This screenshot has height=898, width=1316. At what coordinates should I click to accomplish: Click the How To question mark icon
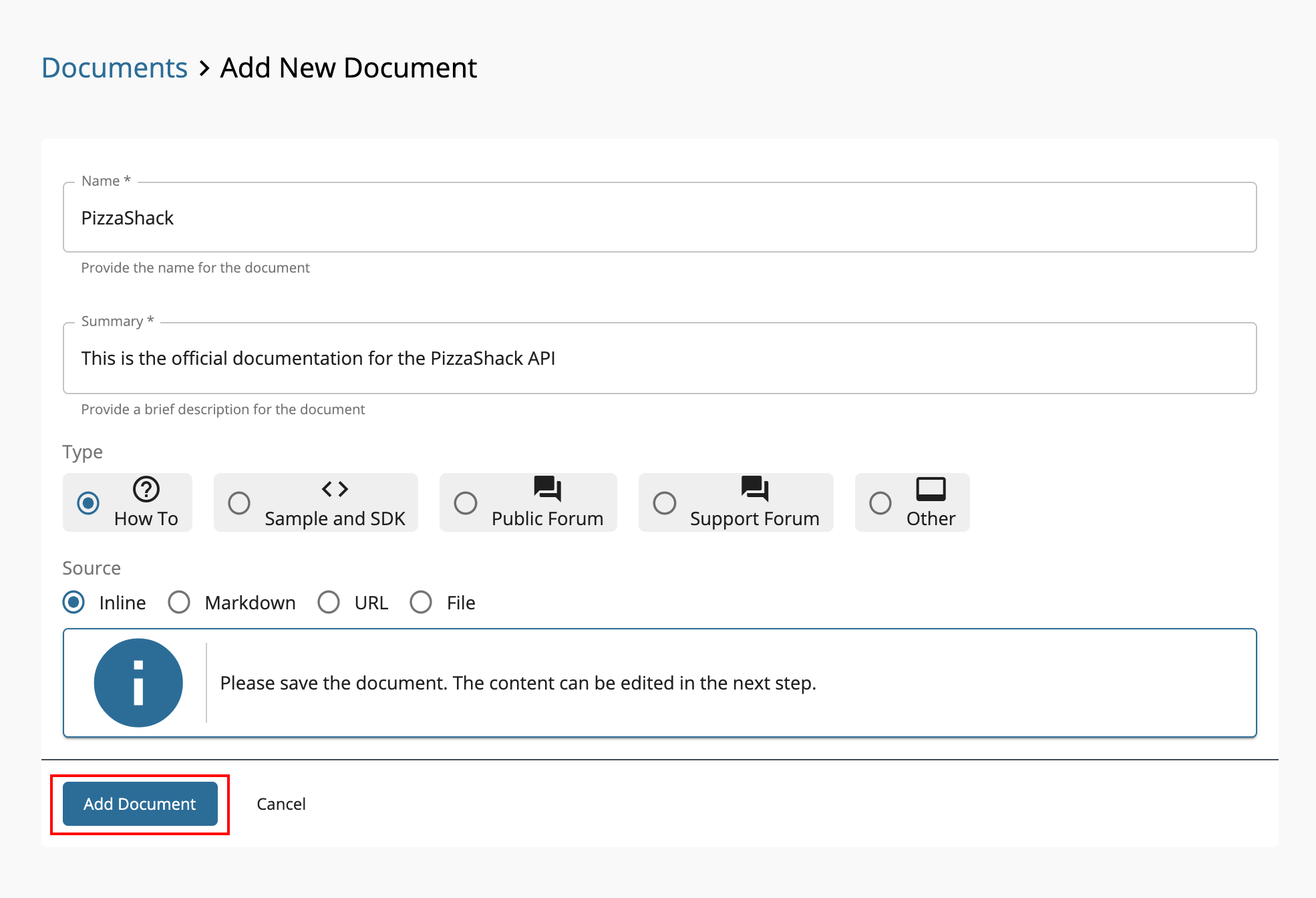pos(146,489)
